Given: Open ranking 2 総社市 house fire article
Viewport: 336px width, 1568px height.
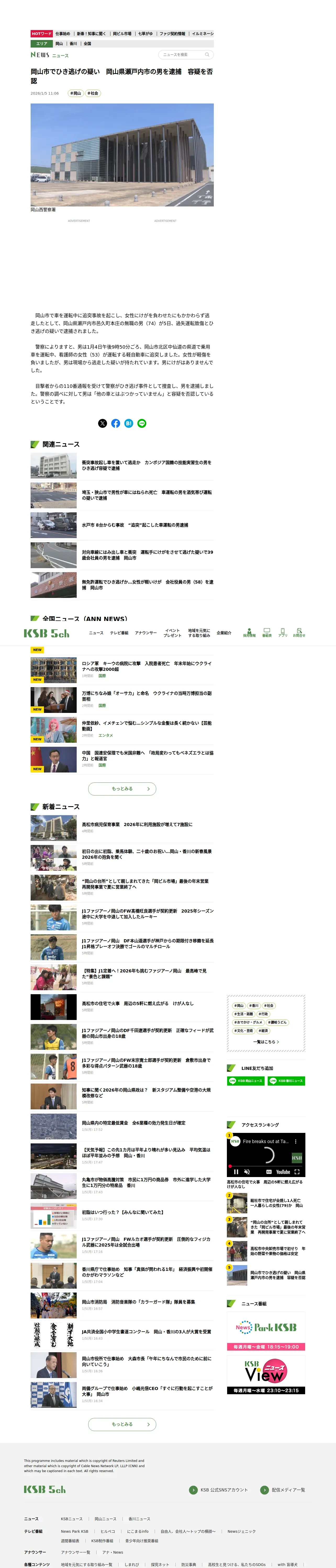Looking at the screenshot, I should pyautogui.click(x=266, y=1203).
